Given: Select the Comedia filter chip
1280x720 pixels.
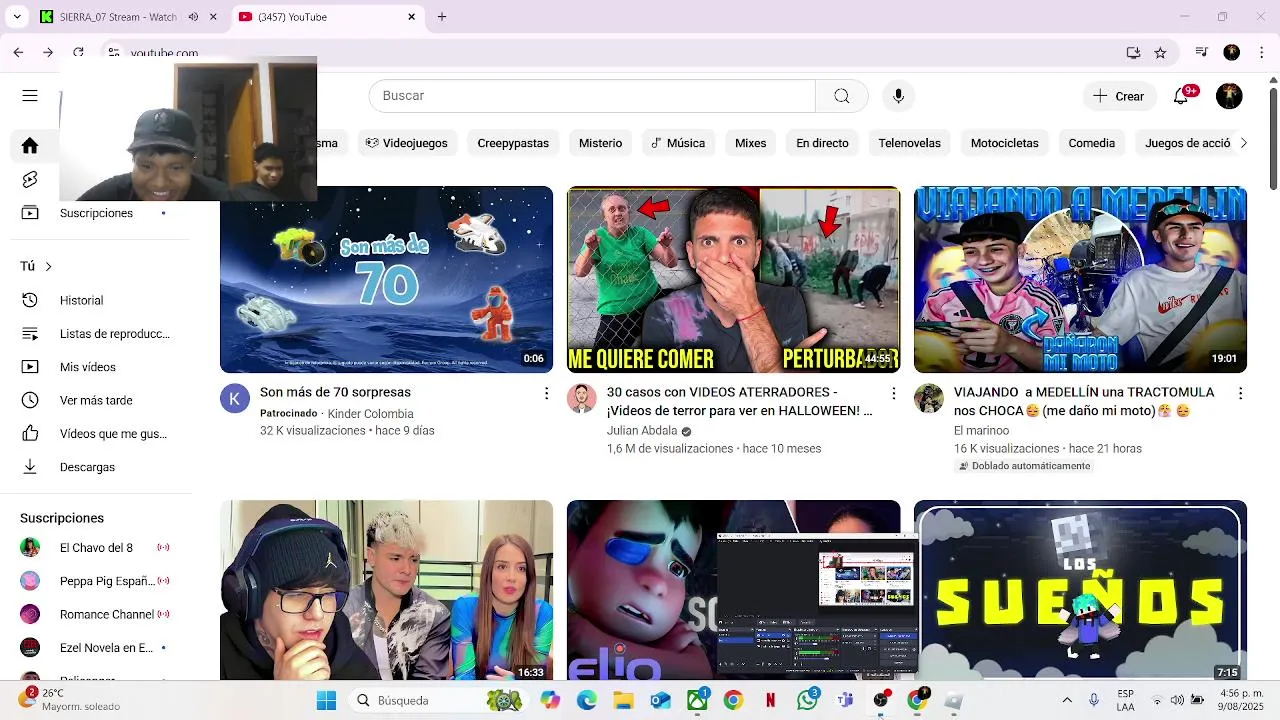Looking at the screenshot, I should 1091,143.
